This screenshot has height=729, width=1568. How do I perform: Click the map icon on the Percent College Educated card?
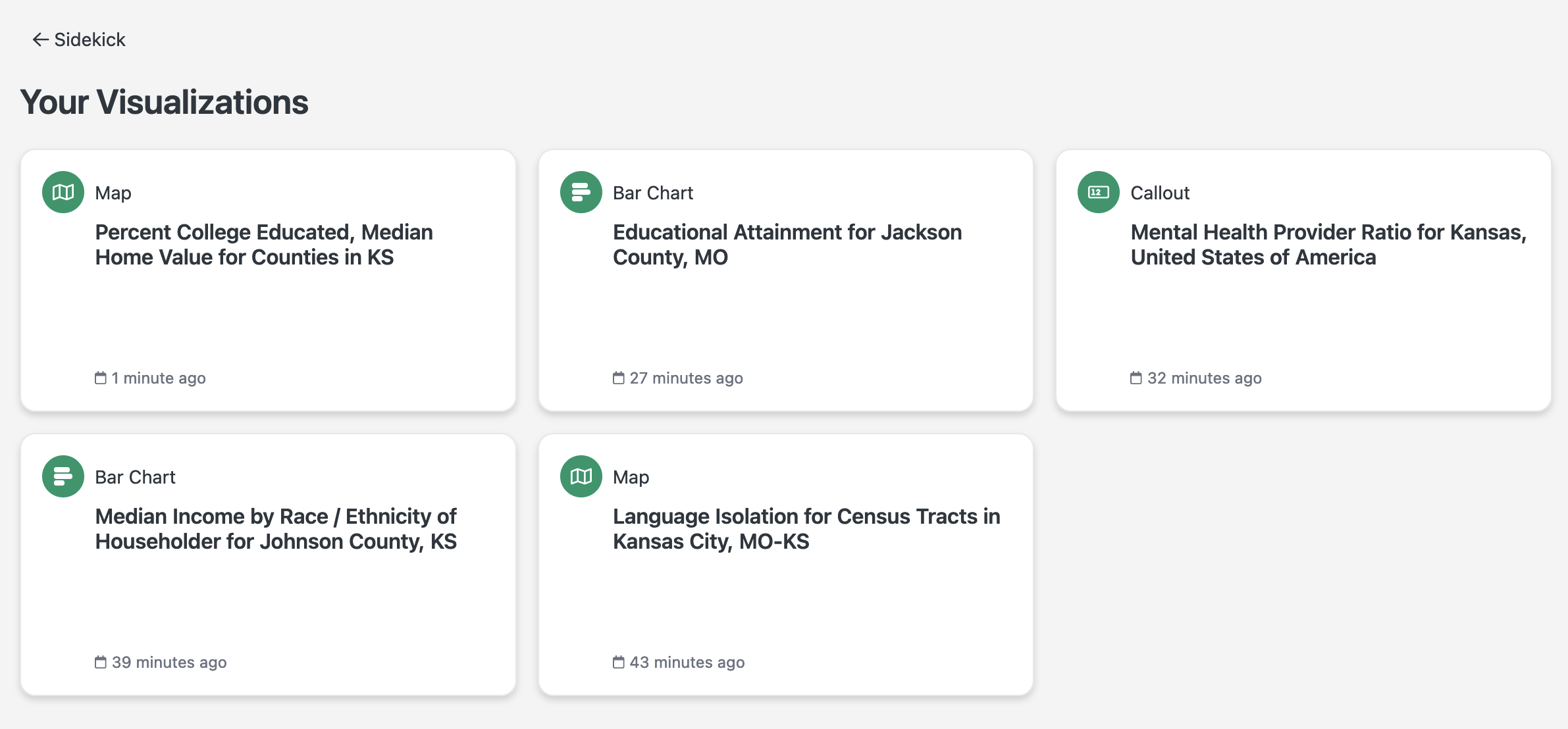[63, 192]
